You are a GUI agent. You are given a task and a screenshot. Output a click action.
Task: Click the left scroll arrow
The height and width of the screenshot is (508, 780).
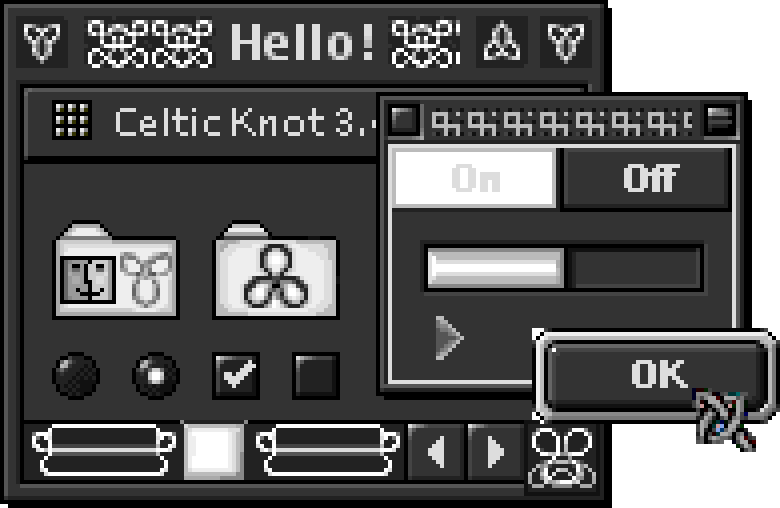click(x=436, y=452)
